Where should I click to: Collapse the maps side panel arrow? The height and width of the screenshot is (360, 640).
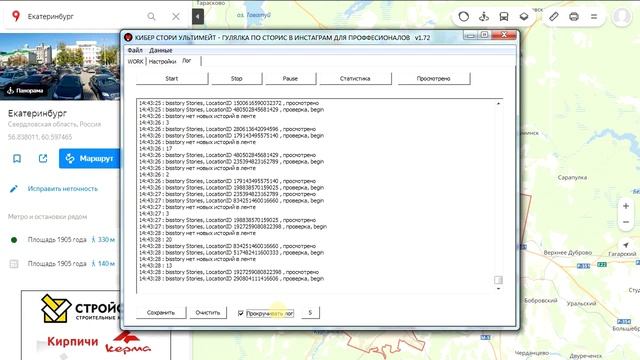click(x=198, y=17)
